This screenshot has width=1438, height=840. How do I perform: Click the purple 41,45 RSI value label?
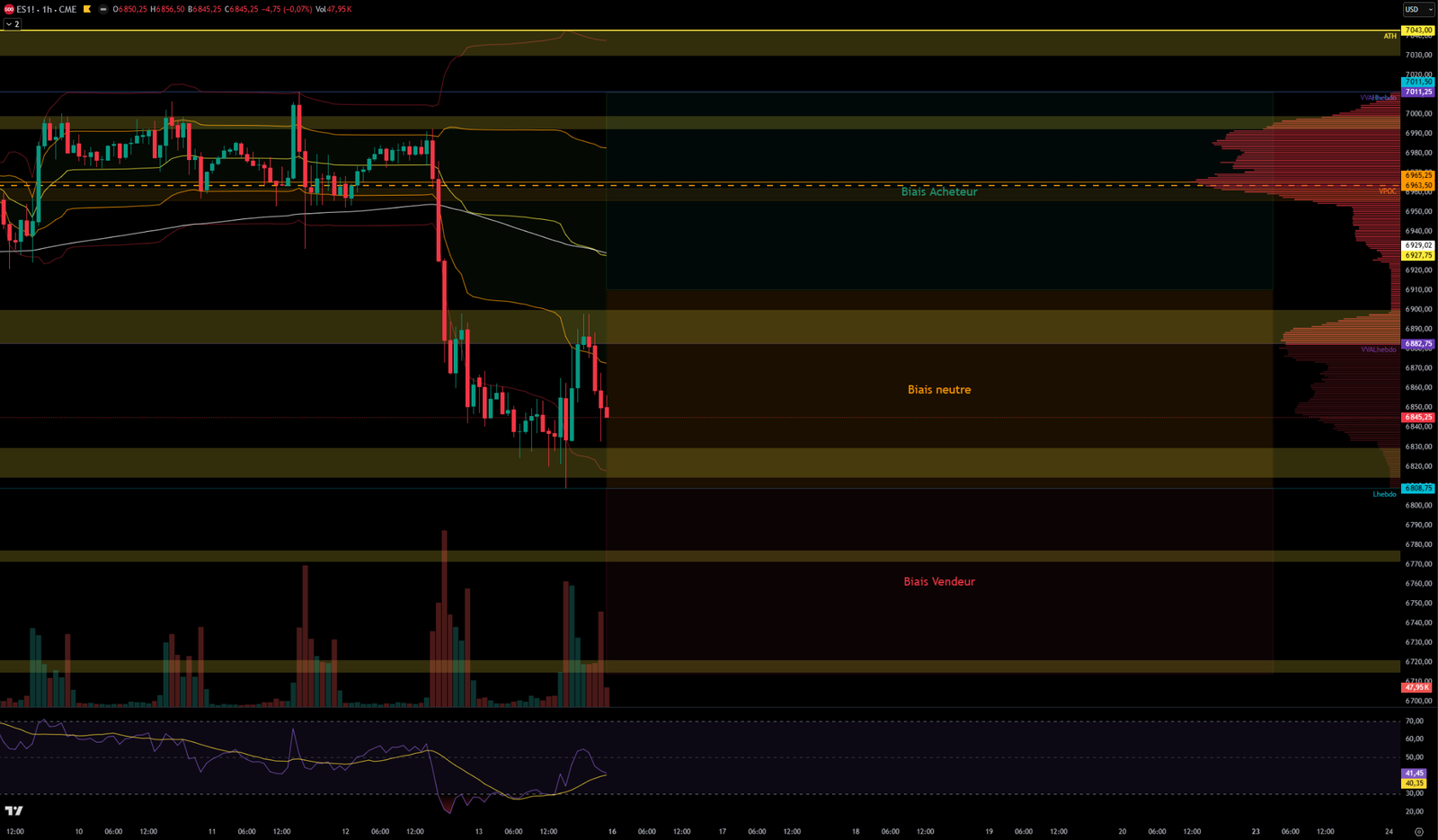click(1415, 773)
